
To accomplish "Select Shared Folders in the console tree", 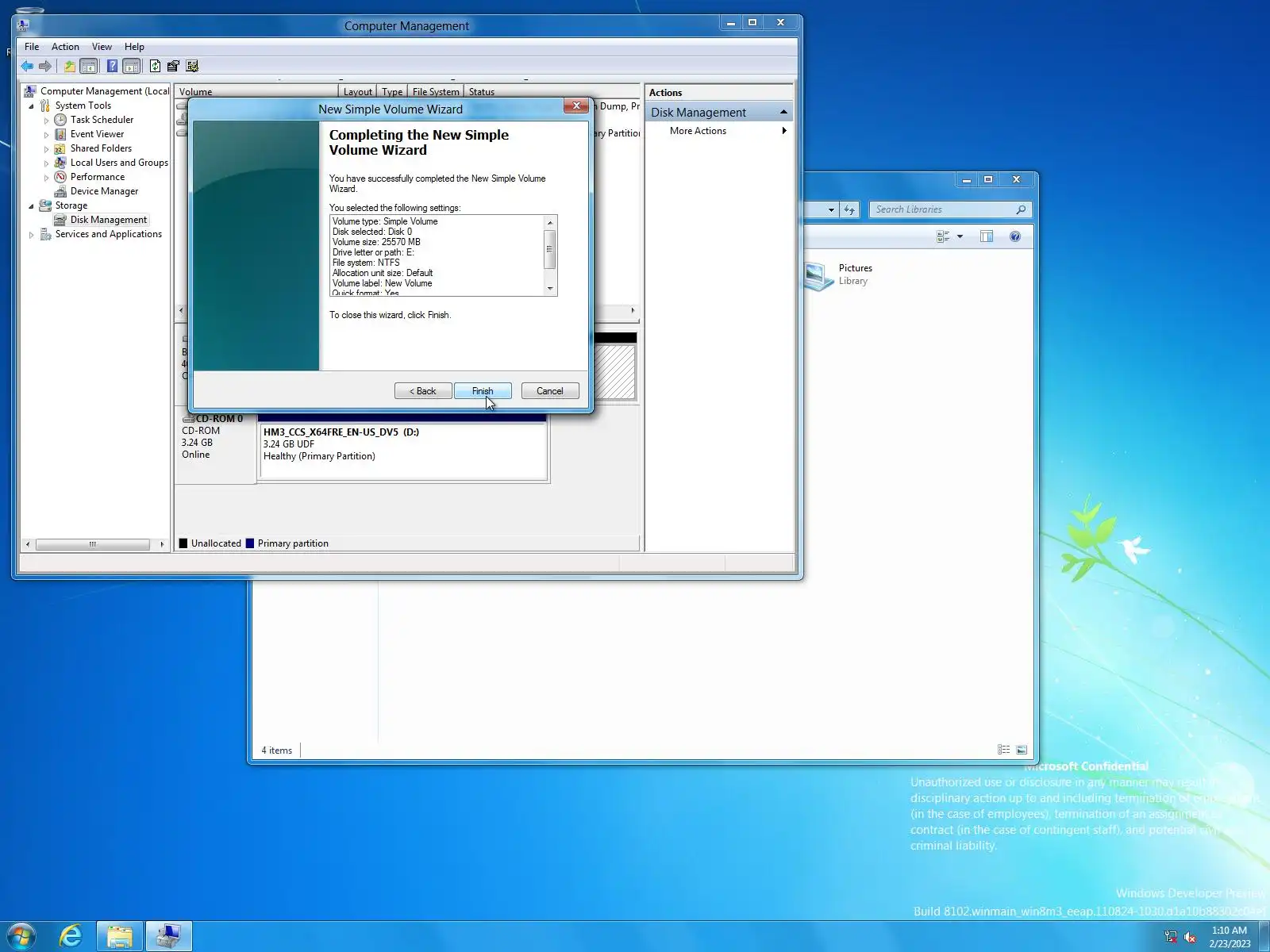I will 101,148.
